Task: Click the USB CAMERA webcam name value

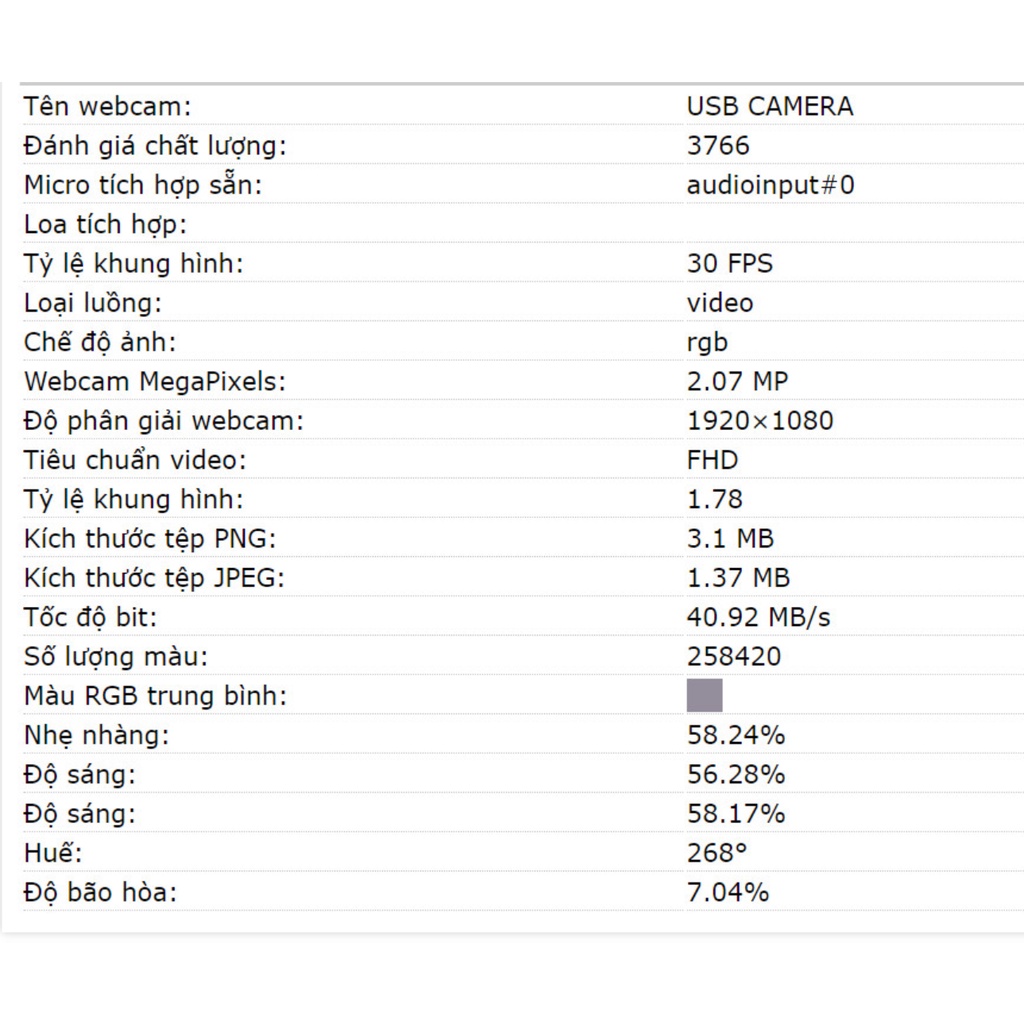Action: [770, 107]
